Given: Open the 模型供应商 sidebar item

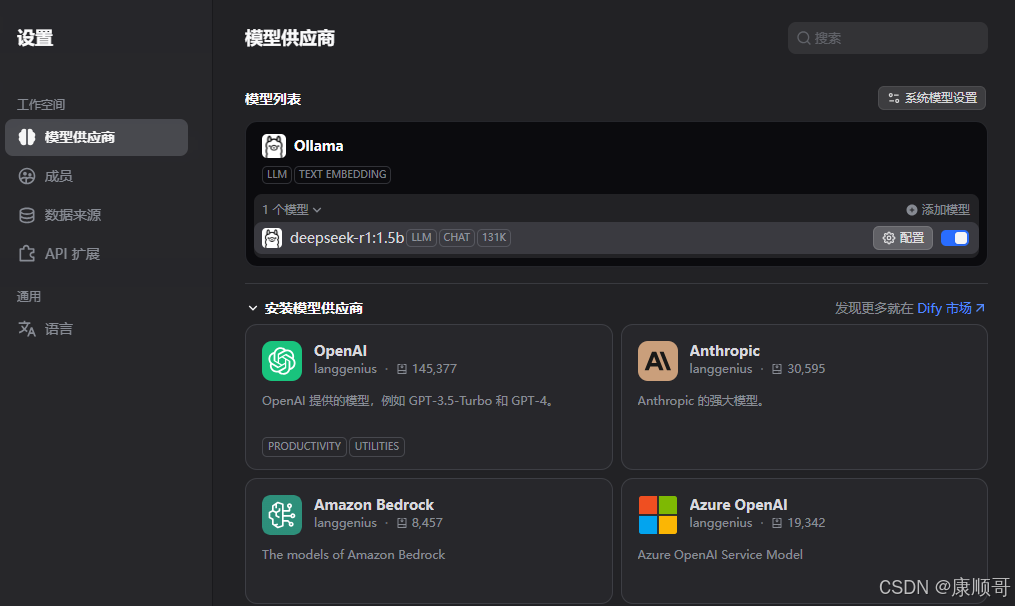Looking at the screenshot, I should [x=96, y=137].
